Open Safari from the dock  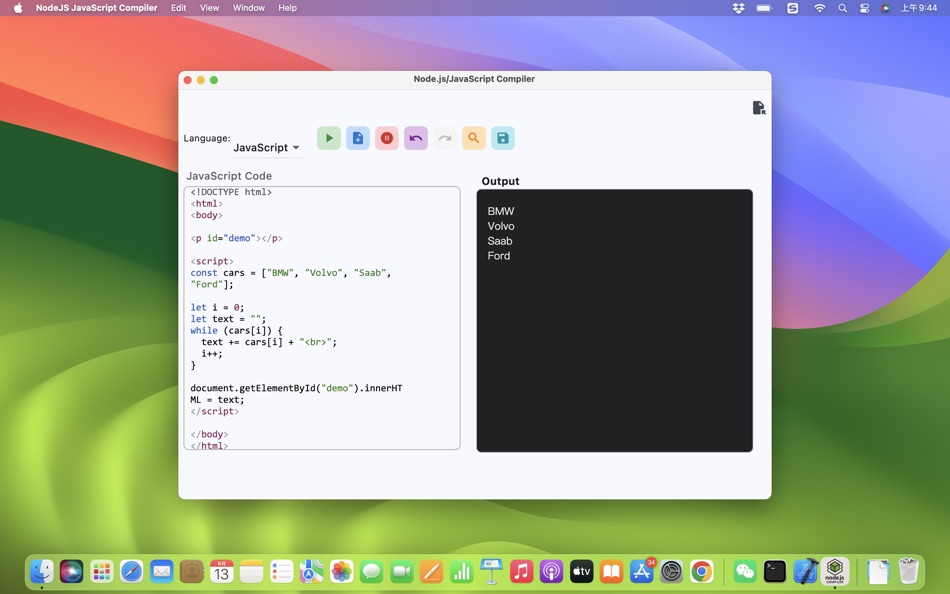[x=131, y=571]
